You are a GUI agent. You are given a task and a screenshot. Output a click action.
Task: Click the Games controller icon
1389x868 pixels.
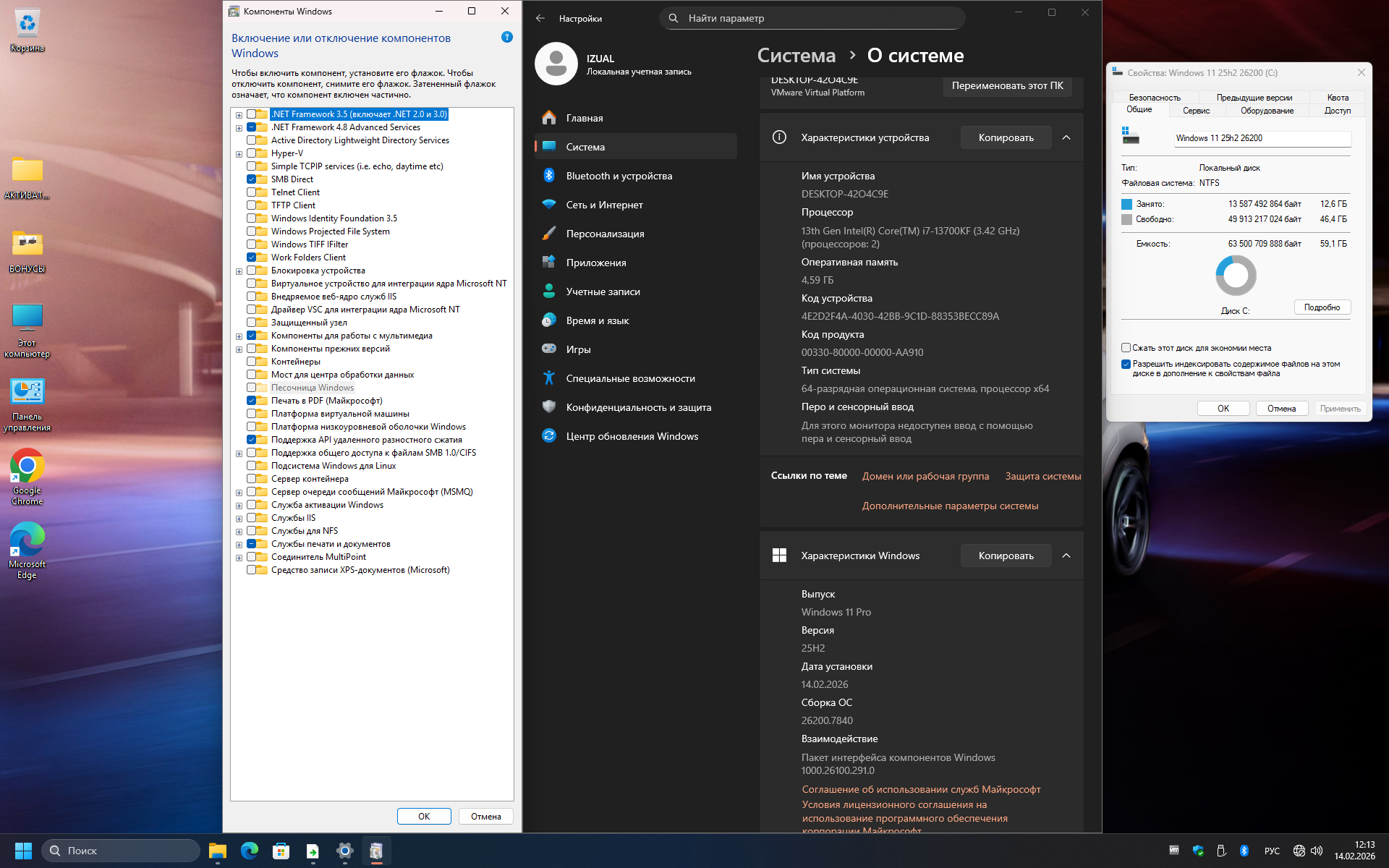point(549,349)
